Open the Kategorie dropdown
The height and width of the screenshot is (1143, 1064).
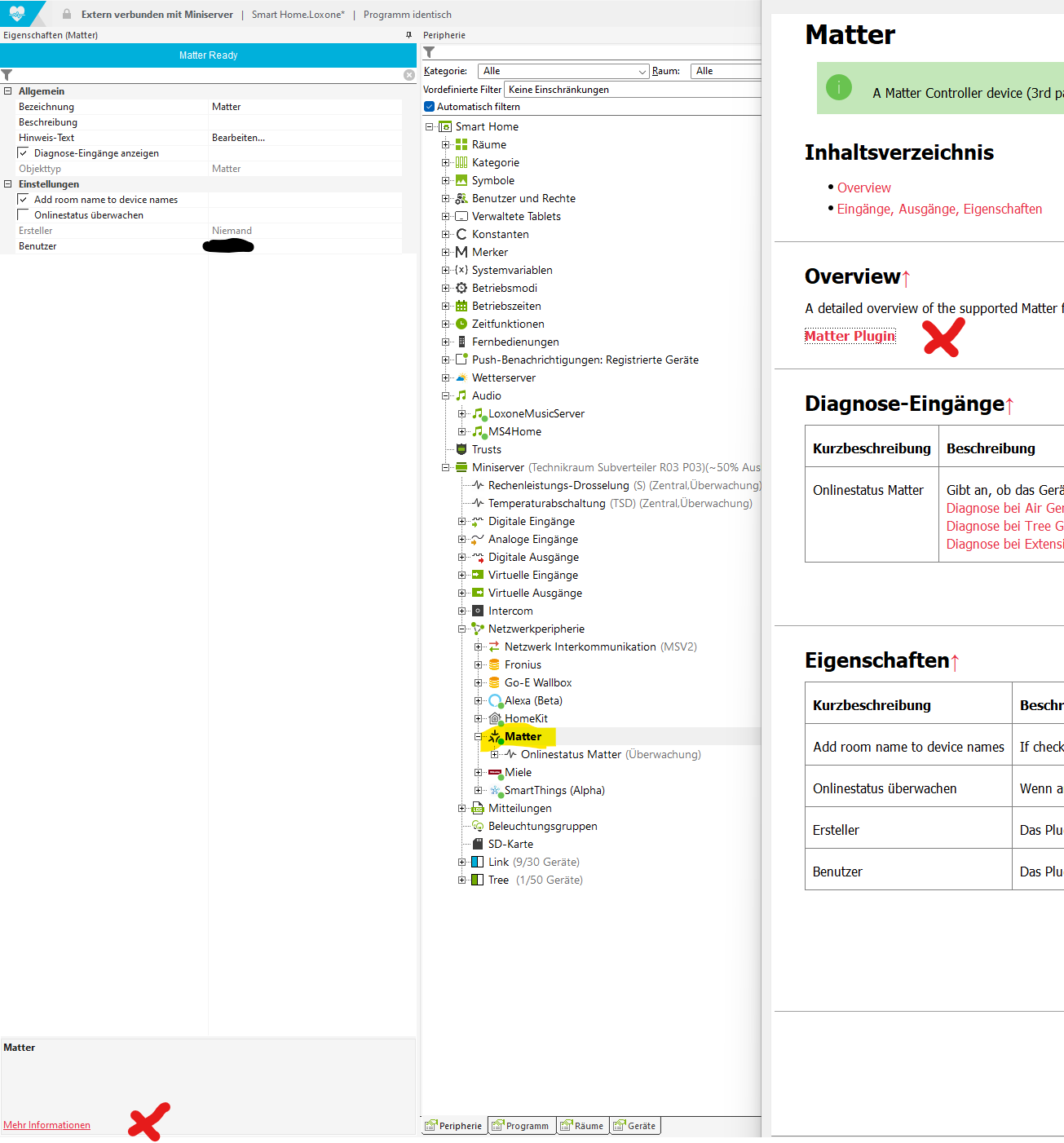[563, 71]
